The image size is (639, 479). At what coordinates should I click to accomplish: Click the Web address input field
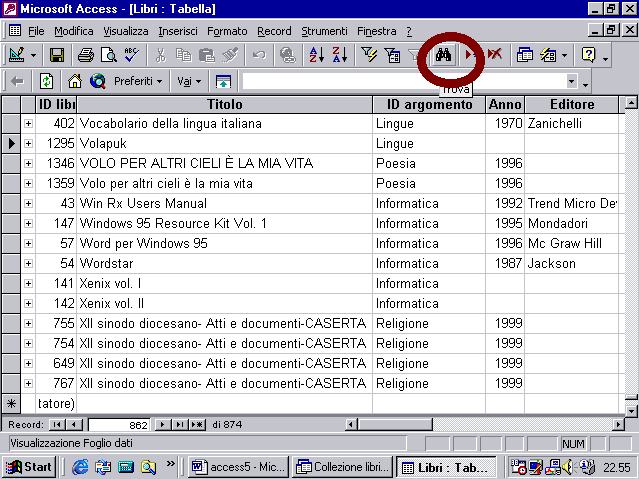coord(403,81)
